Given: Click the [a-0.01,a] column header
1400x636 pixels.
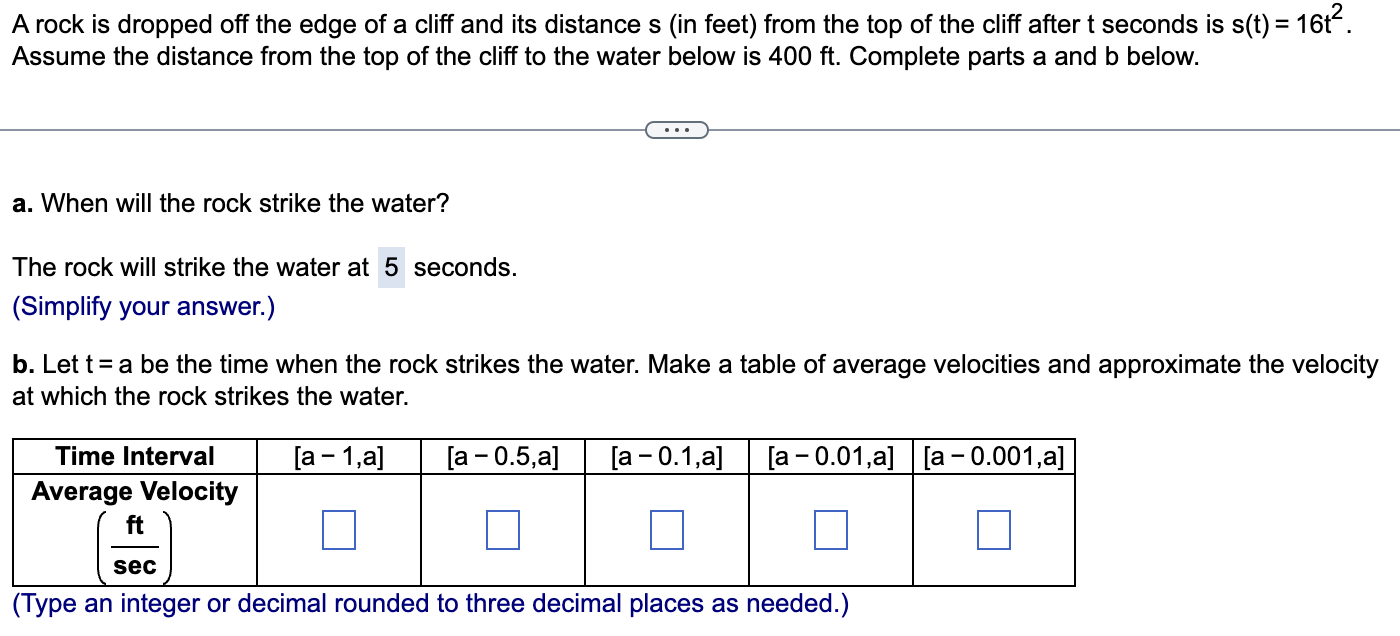Looking at the screenshot, I should point(829,456).
